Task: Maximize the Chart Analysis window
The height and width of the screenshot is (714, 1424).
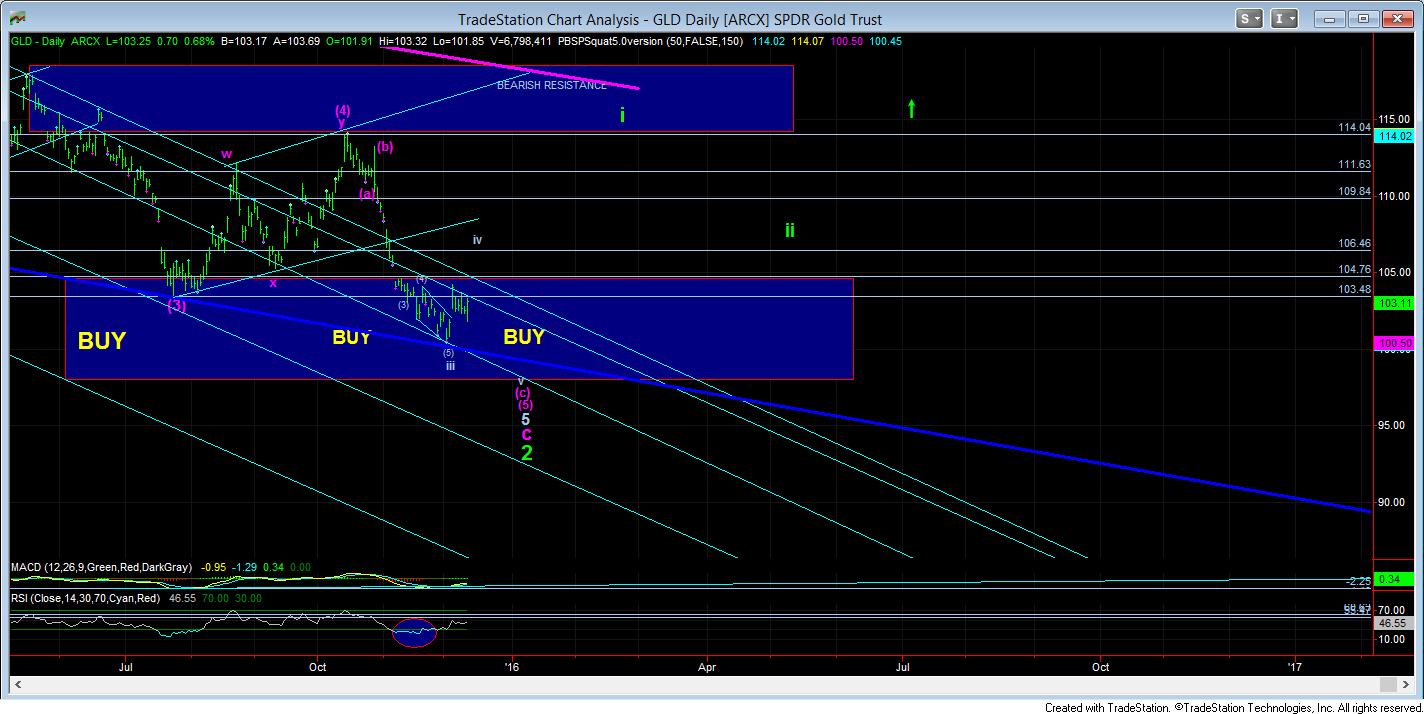Action: click(x=1363, y=18)
